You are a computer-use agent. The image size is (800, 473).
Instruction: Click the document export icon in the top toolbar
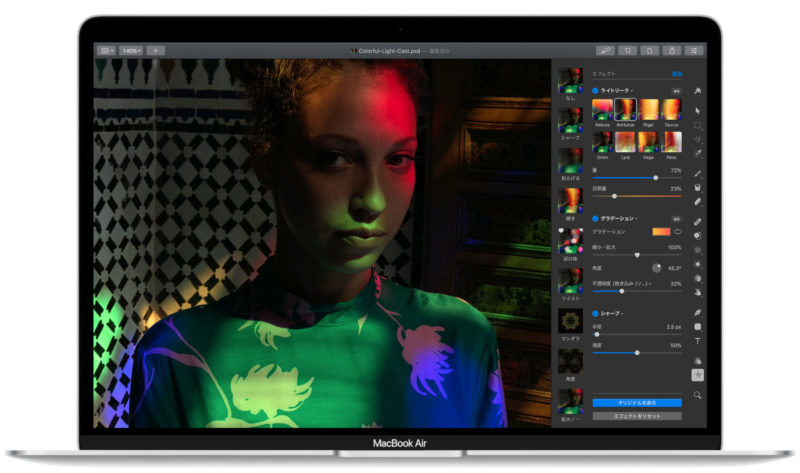tap(649, 51)
